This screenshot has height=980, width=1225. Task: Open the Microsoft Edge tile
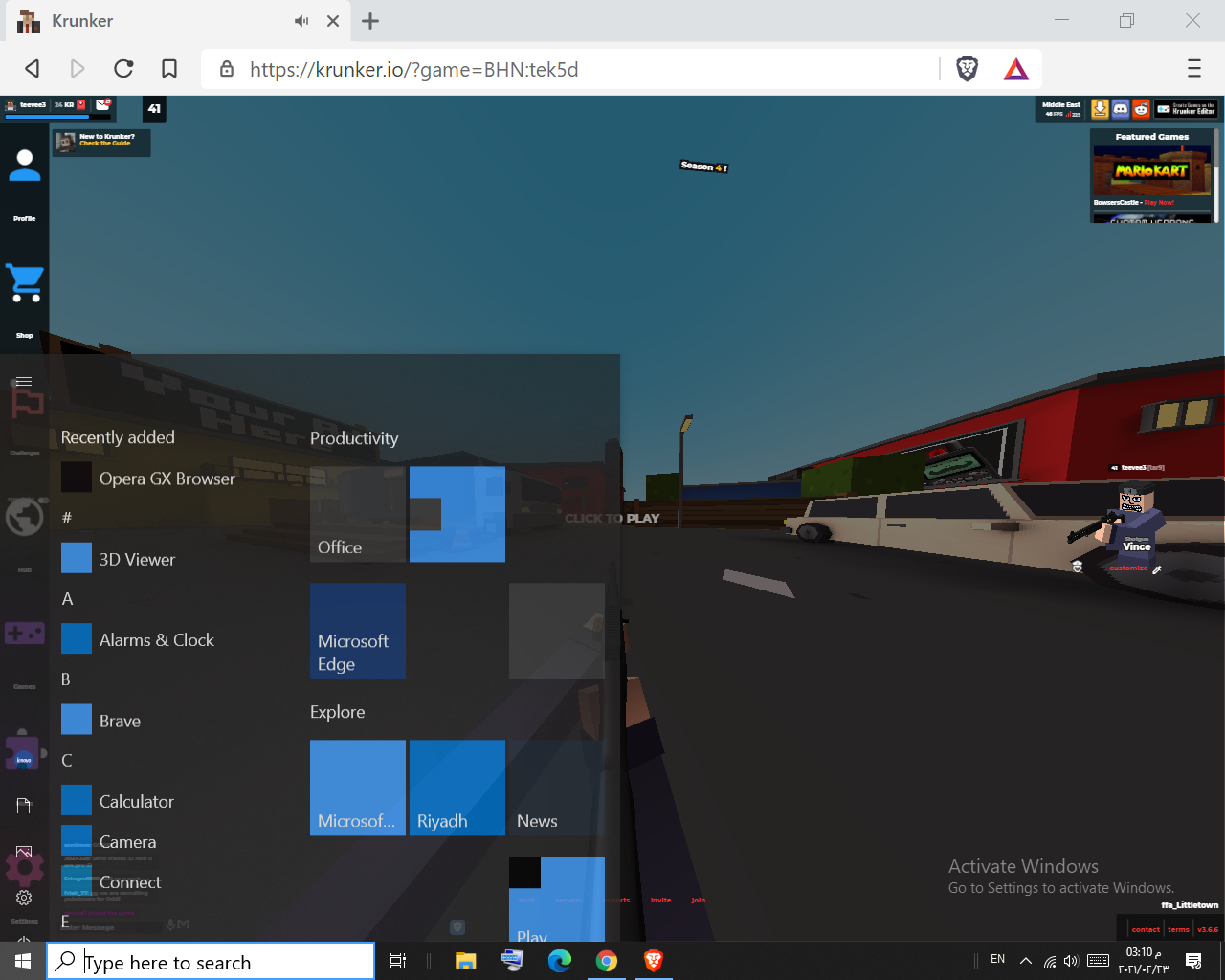coord(358,632)
